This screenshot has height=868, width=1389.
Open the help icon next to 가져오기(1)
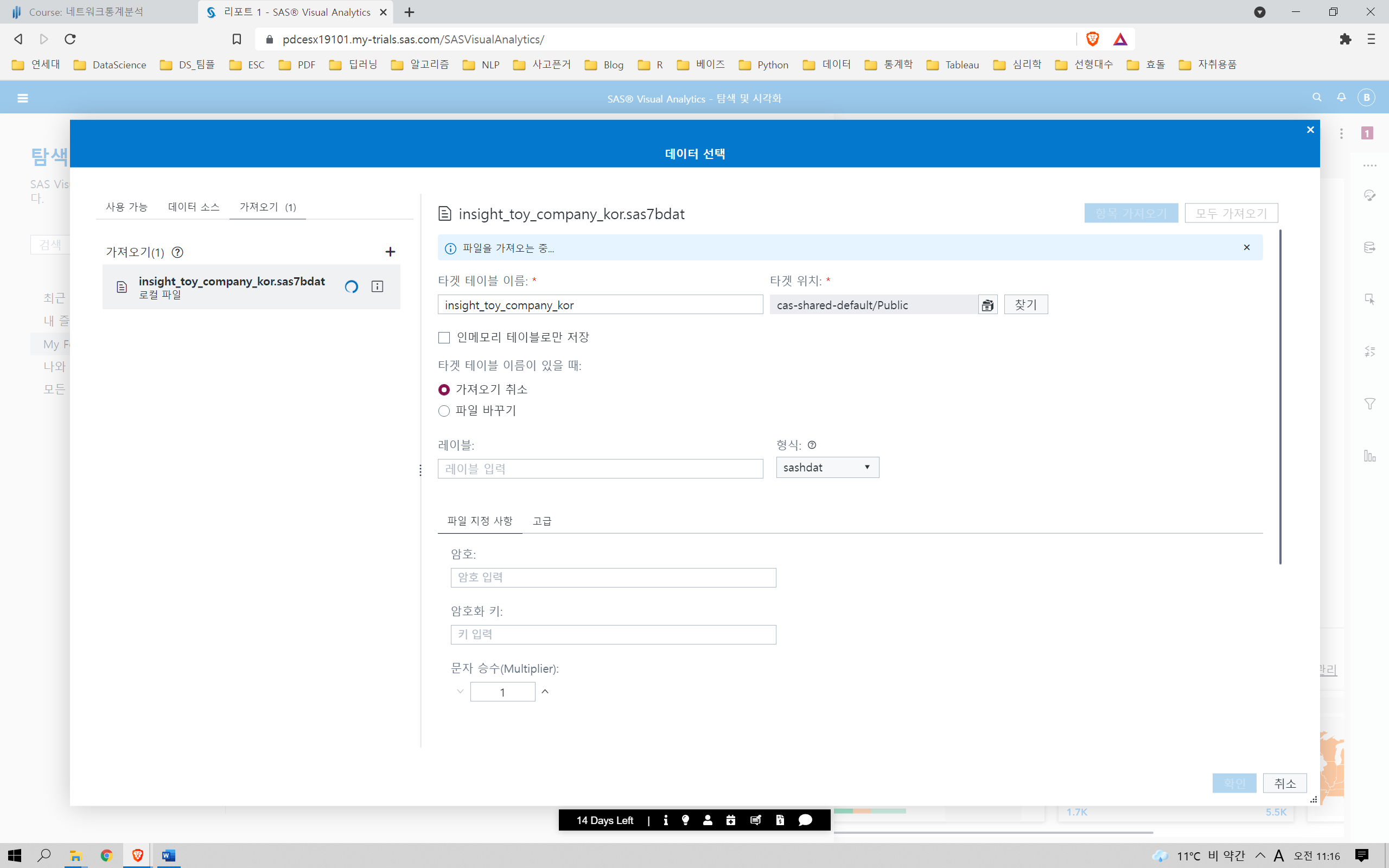pos(178,252)
